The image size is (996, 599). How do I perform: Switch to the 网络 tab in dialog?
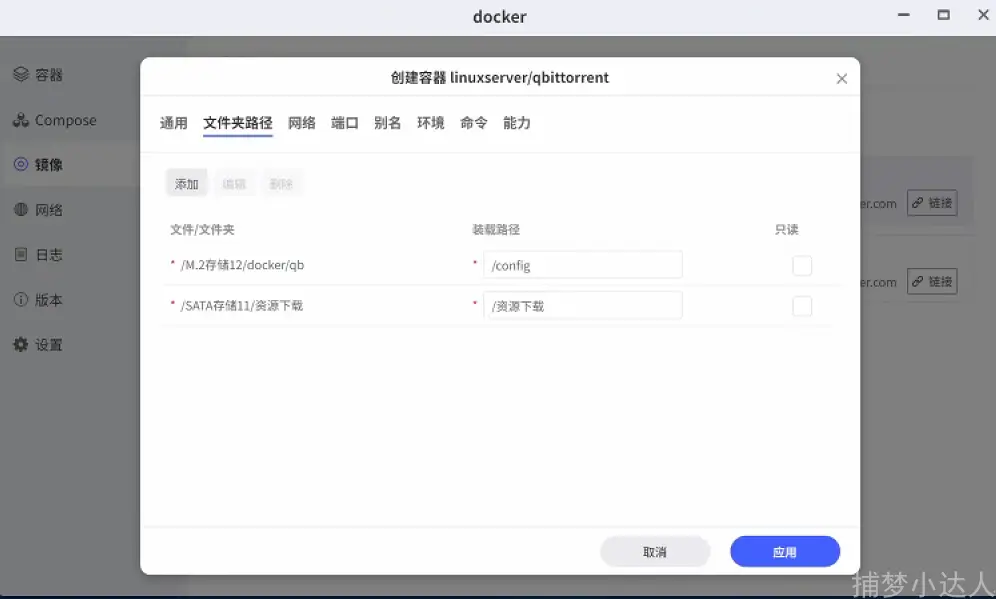(x=302, y=123)
